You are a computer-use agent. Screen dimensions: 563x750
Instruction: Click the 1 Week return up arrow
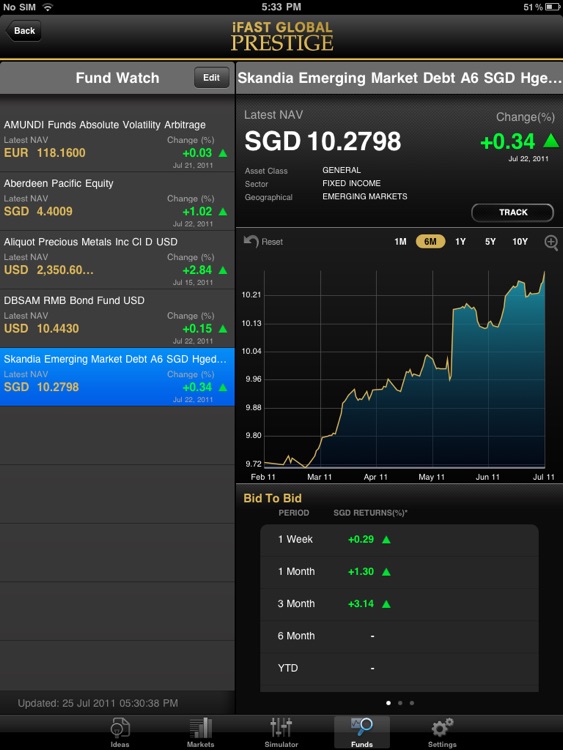[x=386, y=540]
